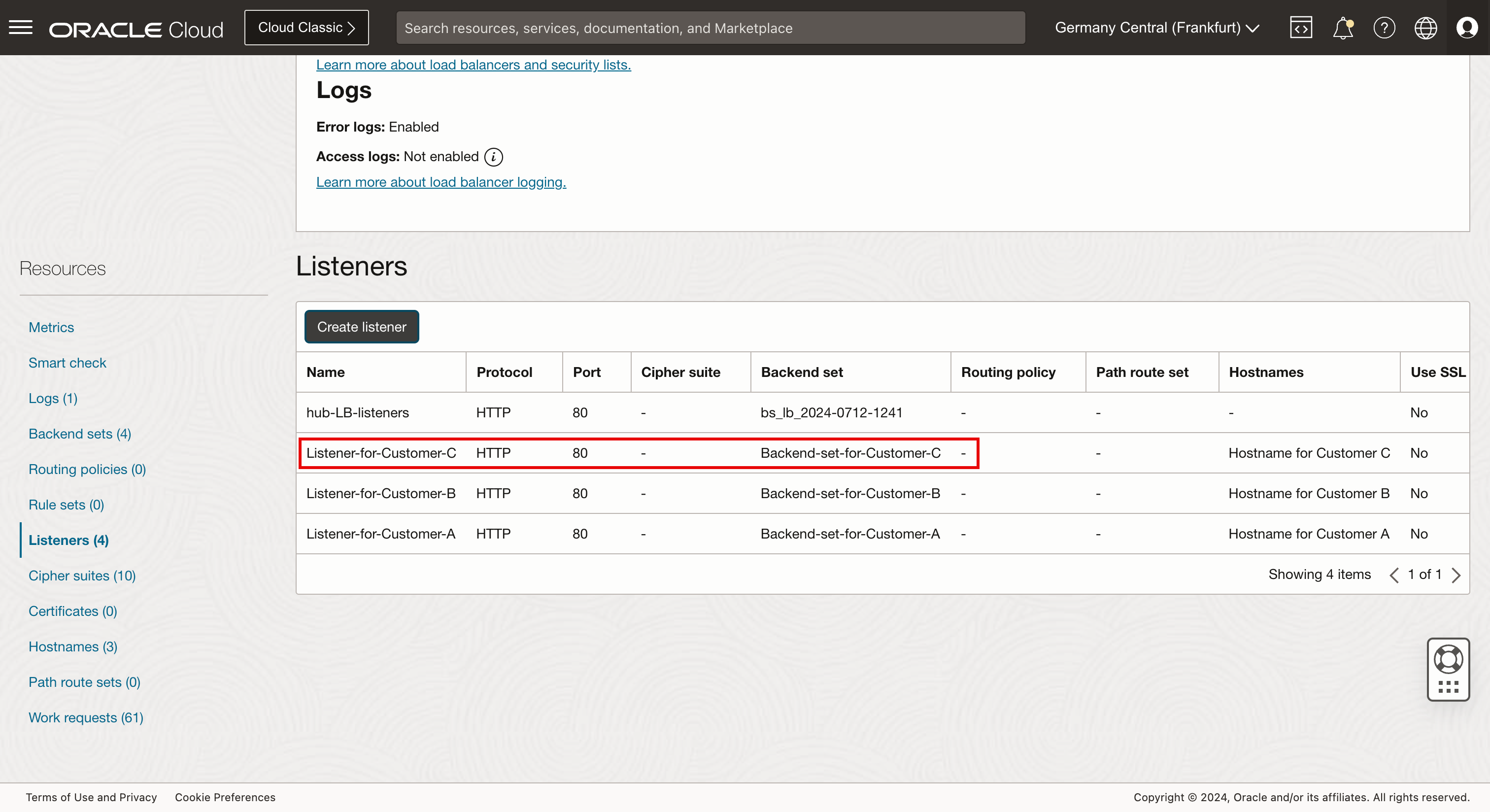Open the notifications bell
The height and width of the screenshot is (812, 1490).
click(1343, 28)
